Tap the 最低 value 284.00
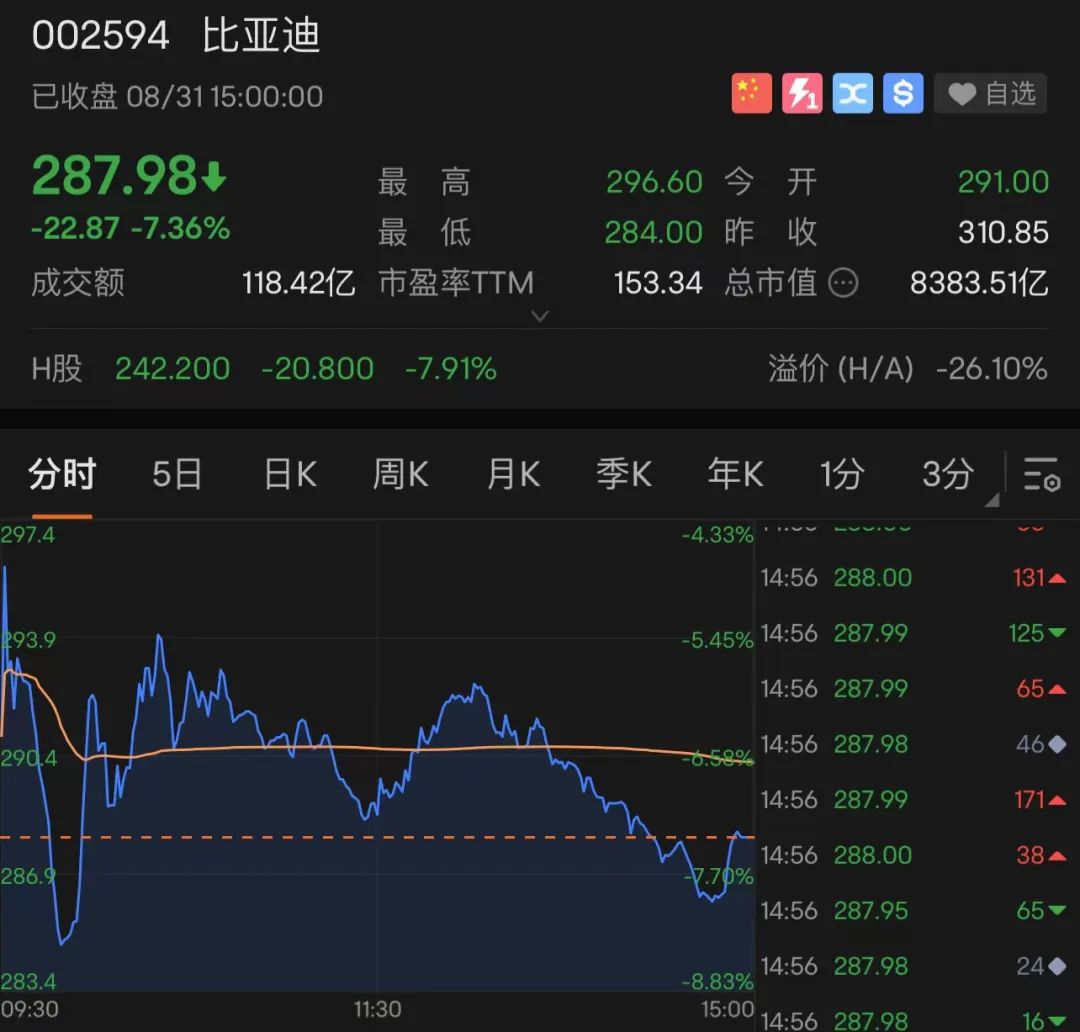This screenshot has height=1032, width=1080. click(654, 232)
